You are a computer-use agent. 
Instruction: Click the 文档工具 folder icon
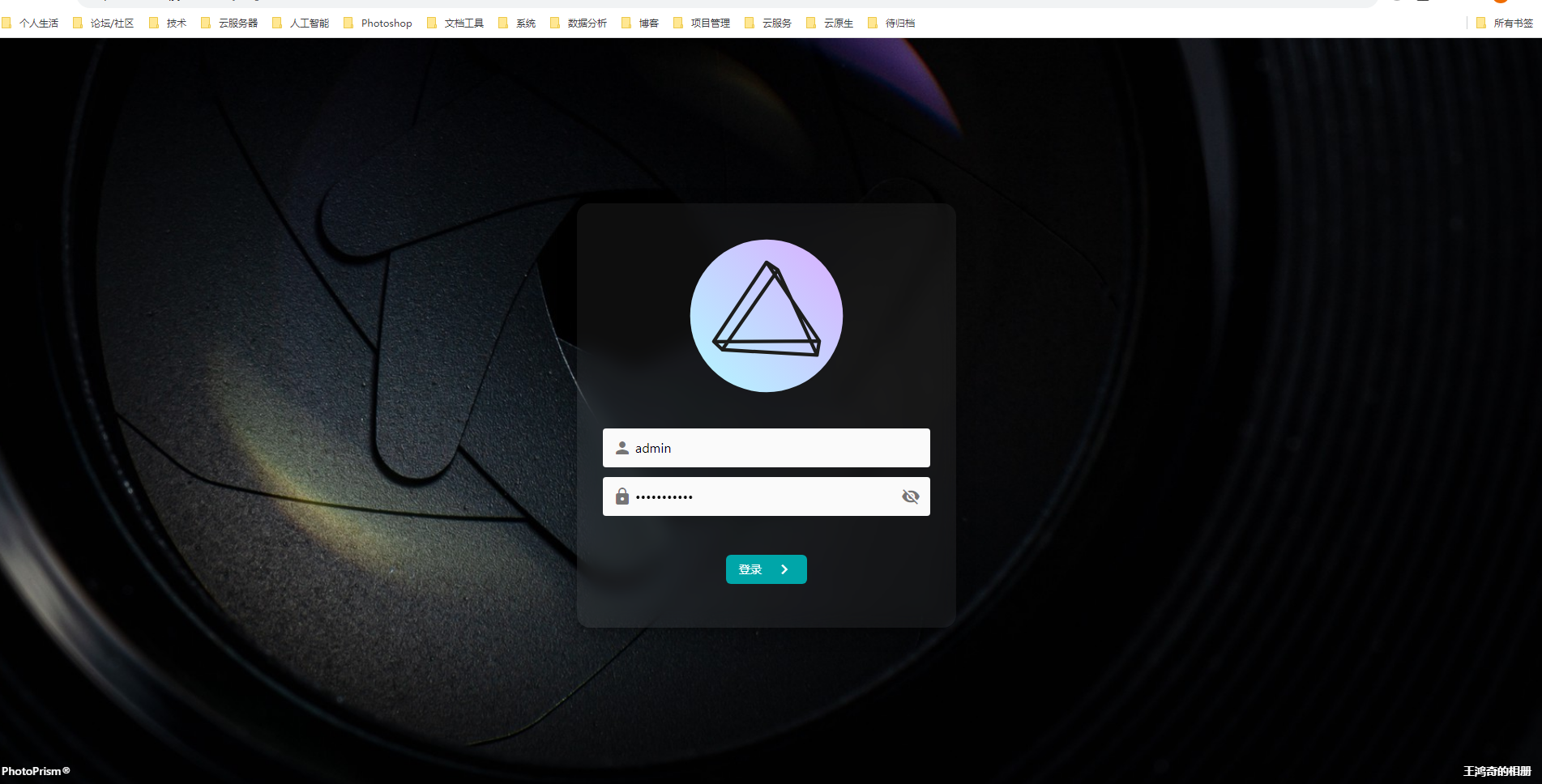pyautogui.click(x=432, y=23)
